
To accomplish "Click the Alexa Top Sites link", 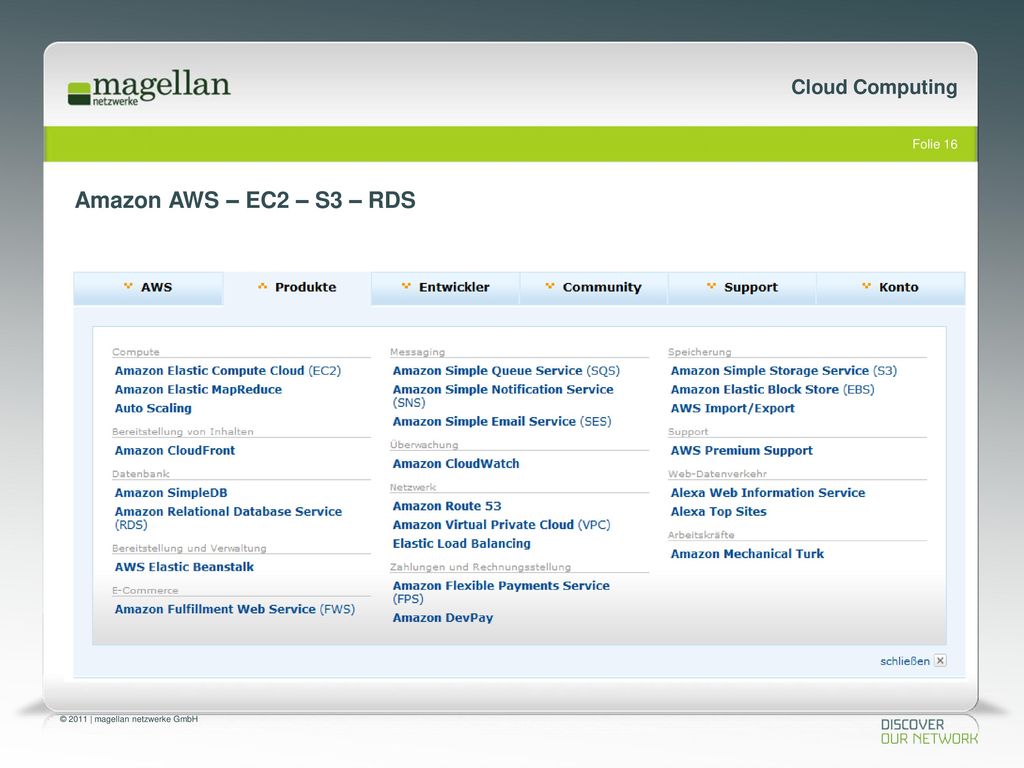I will pos(718,512).
